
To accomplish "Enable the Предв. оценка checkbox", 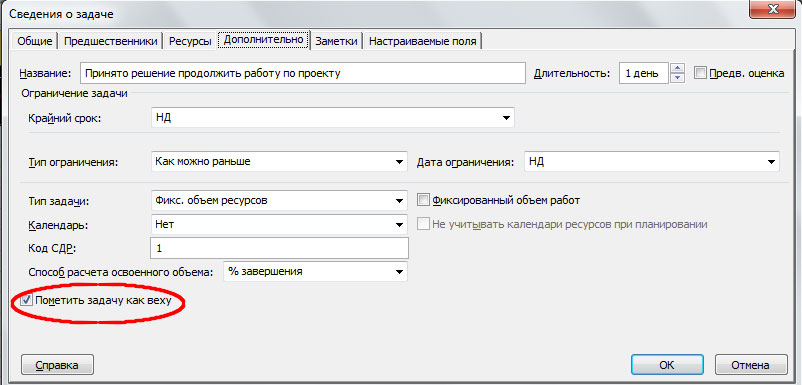I will (x=700, y=73).
